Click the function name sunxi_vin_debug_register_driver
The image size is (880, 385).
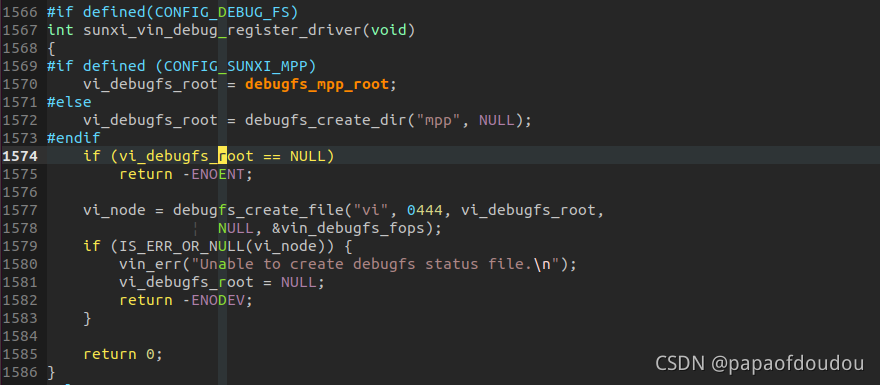(222, 30)
